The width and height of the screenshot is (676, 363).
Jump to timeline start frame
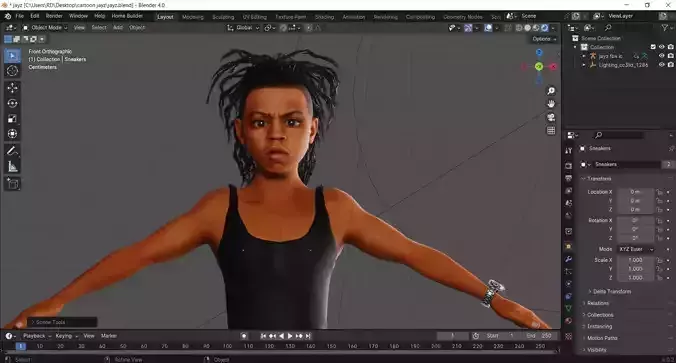263,336
